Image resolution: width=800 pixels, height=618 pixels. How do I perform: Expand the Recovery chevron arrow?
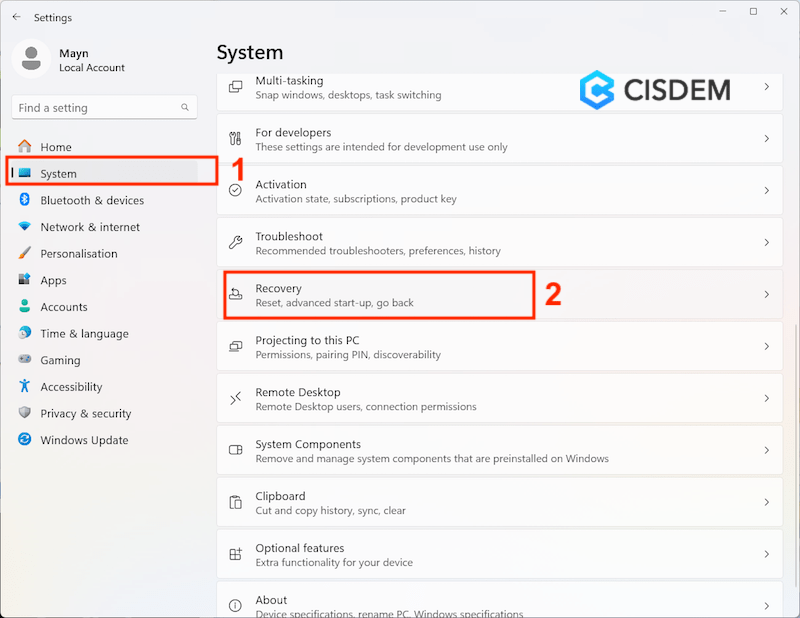767,295
